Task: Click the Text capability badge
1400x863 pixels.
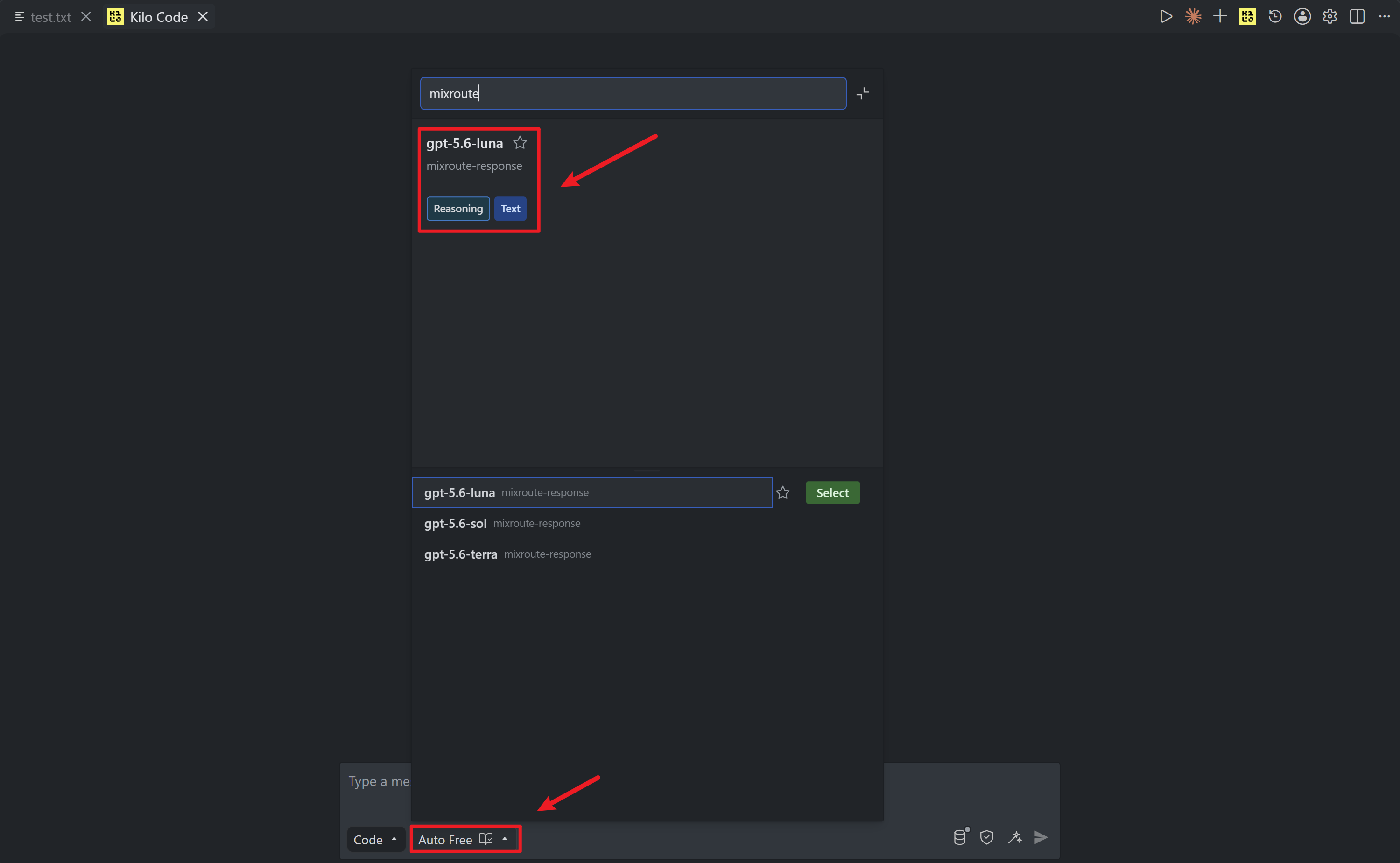Action: 510,208
